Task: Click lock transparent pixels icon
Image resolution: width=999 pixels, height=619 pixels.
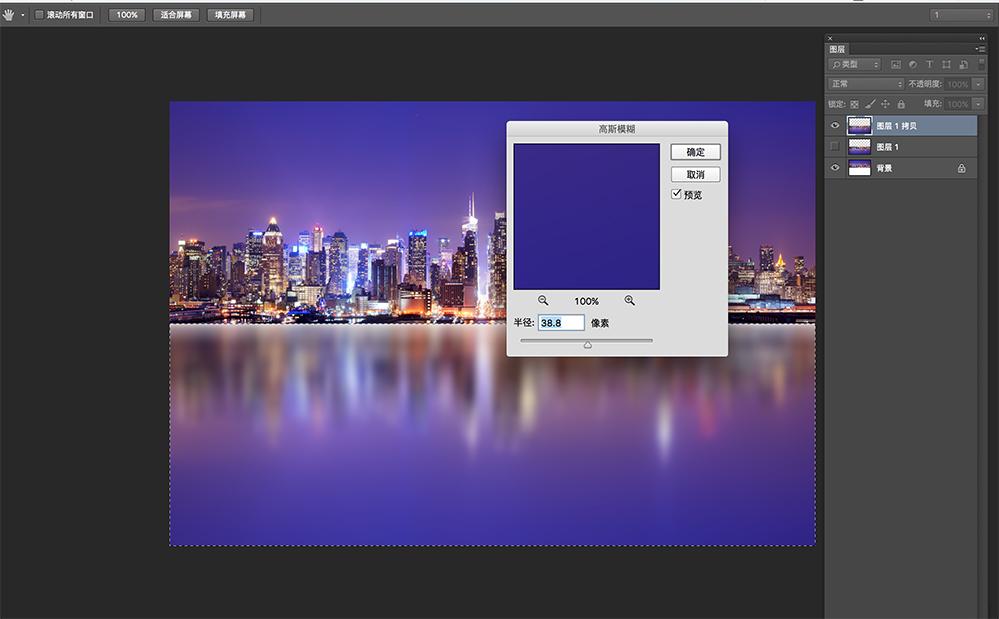Action: (x=854, y=104)
